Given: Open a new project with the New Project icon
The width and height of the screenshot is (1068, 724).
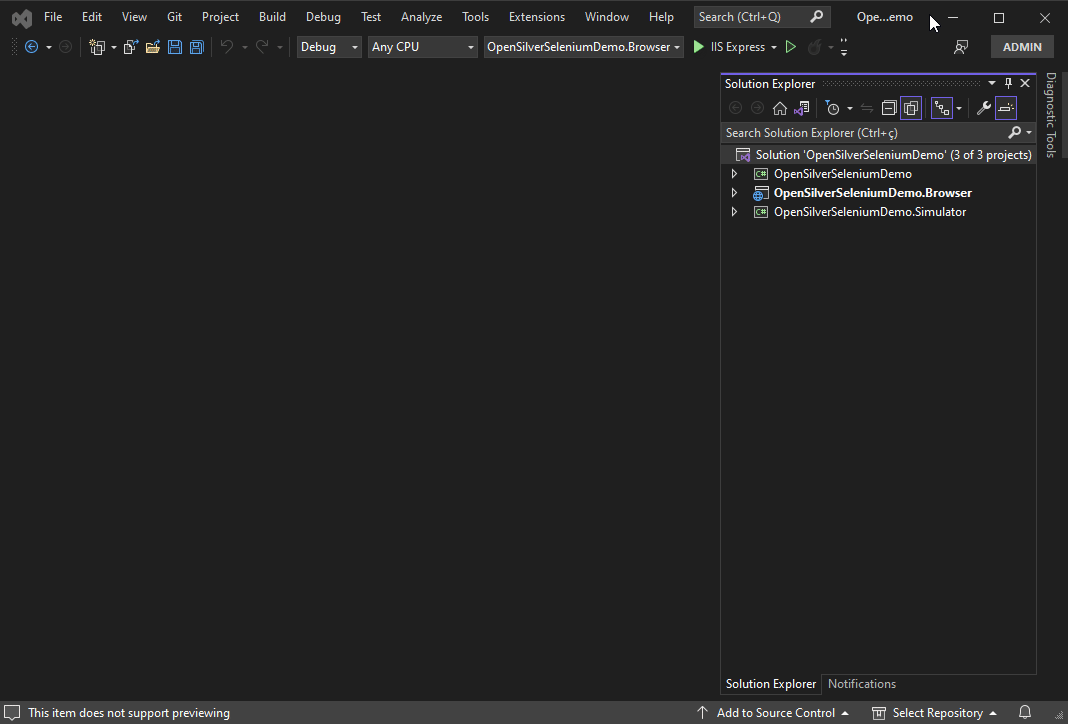Looking at the screenshot, I should [x=97, y=46].
